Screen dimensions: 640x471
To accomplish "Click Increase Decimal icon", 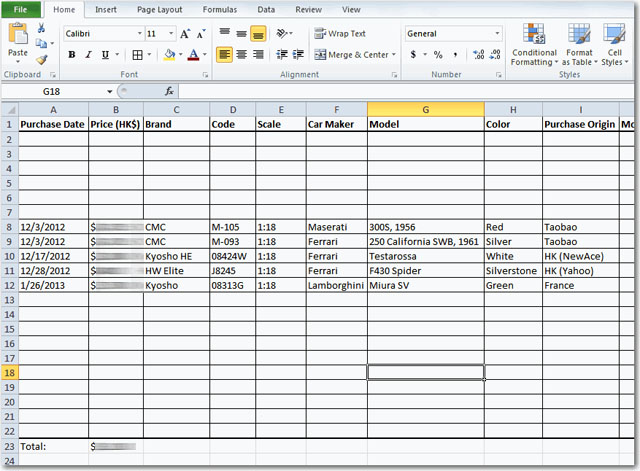I will [x=478, y=54].
